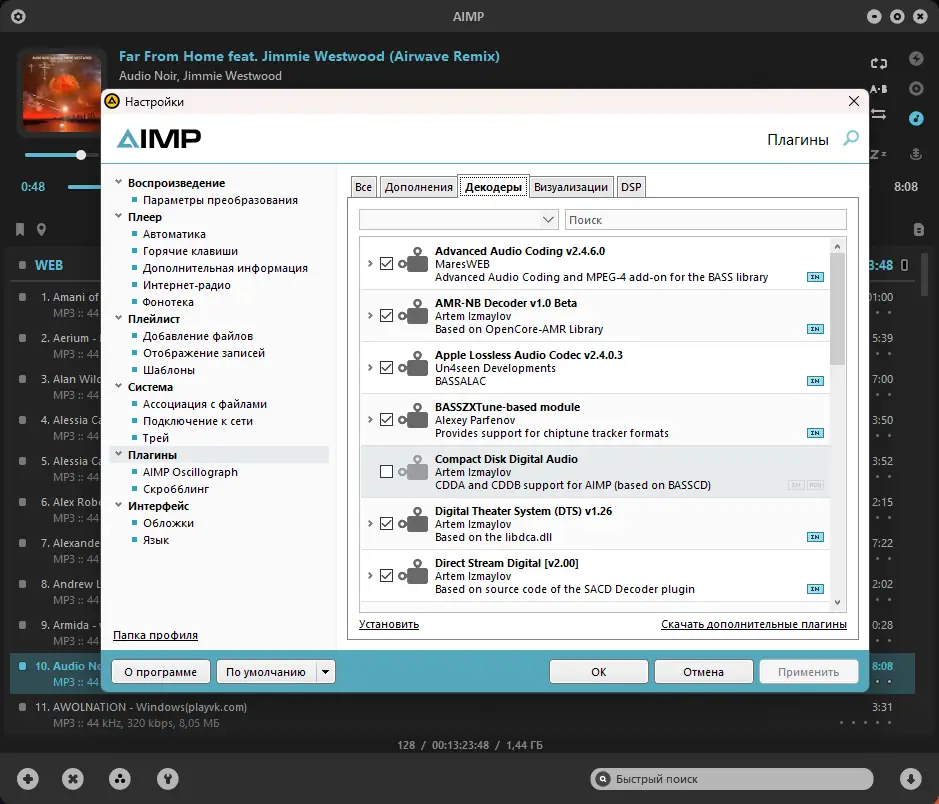Image resolution: width=939 pixels, height=804 pixels.
Task: Open По умолчанию dropdown arrow
Action: pos(325,672)
